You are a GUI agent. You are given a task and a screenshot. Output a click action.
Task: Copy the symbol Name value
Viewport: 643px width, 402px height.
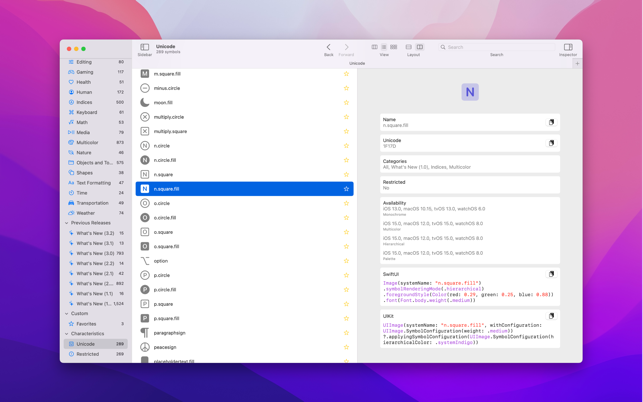[552, 122]
